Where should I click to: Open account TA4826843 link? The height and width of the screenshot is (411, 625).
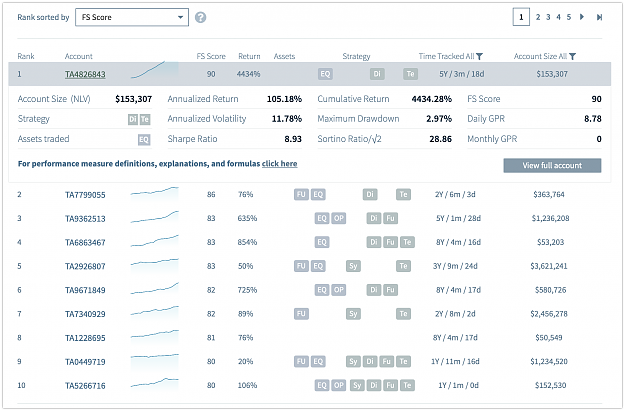coord(85,74)
